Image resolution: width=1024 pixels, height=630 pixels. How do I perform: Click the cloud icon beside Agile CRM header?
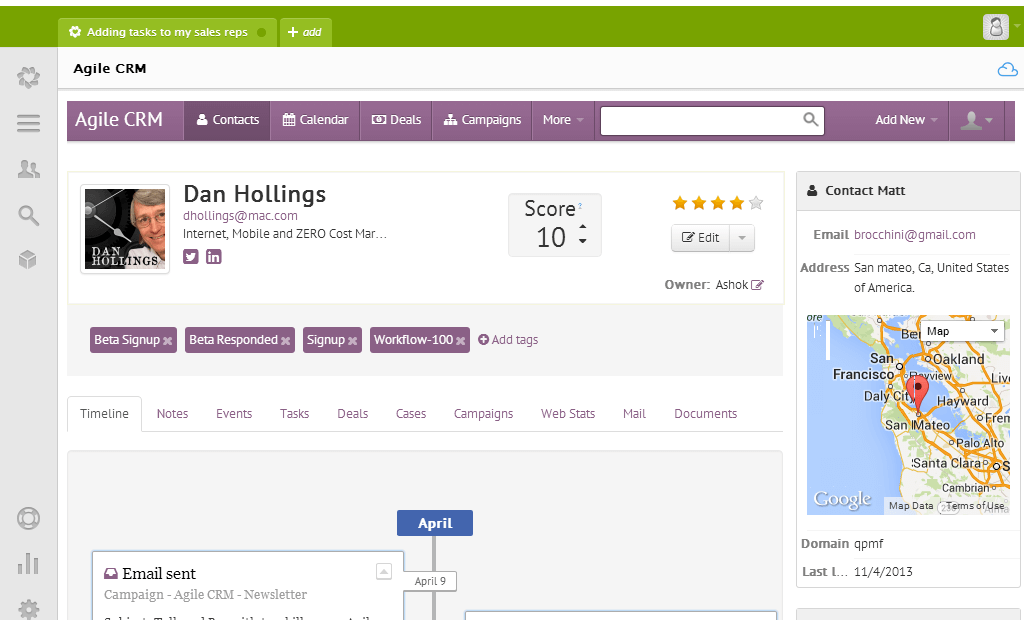point(1007,69)
